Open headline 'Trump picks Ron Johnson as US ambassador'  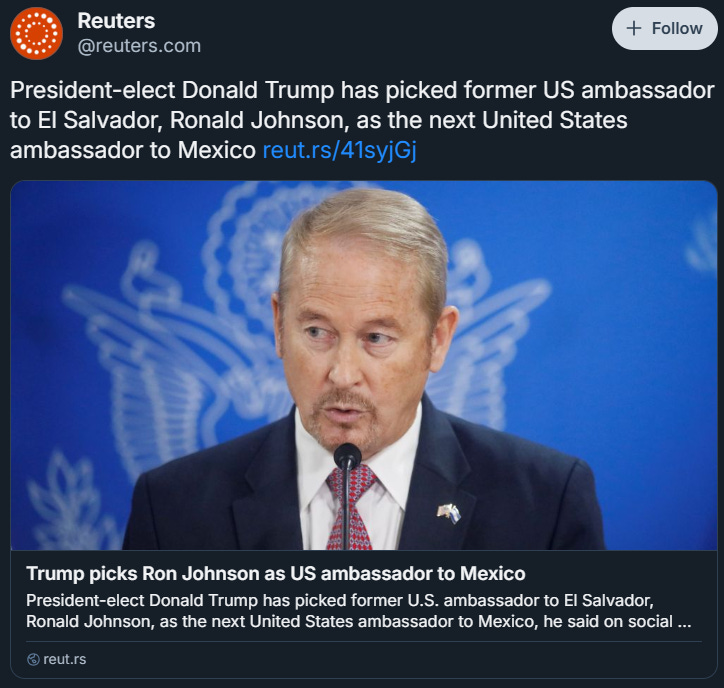point(276,573)
